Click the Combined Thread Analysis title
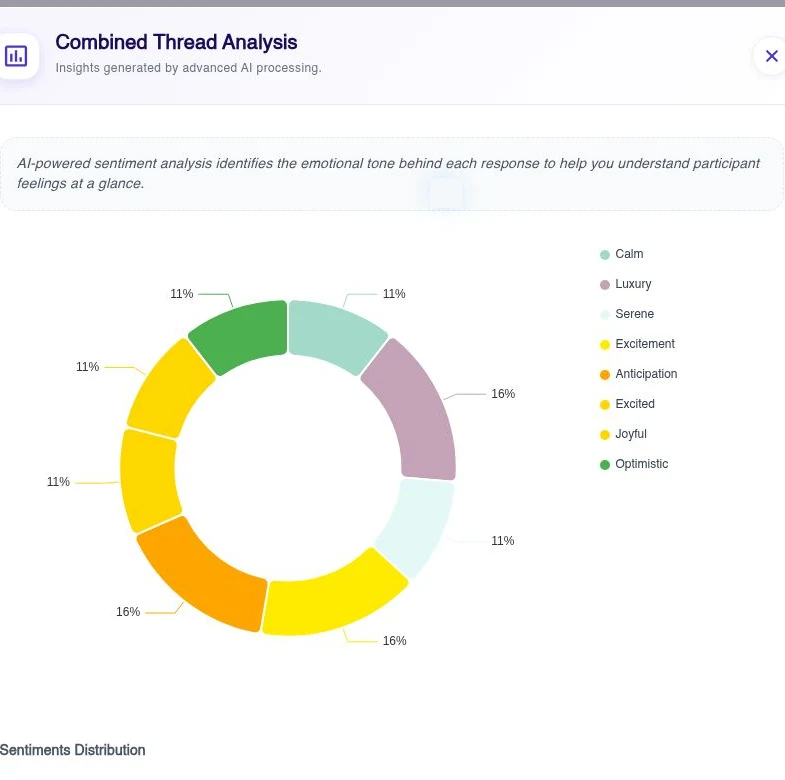 176,42
